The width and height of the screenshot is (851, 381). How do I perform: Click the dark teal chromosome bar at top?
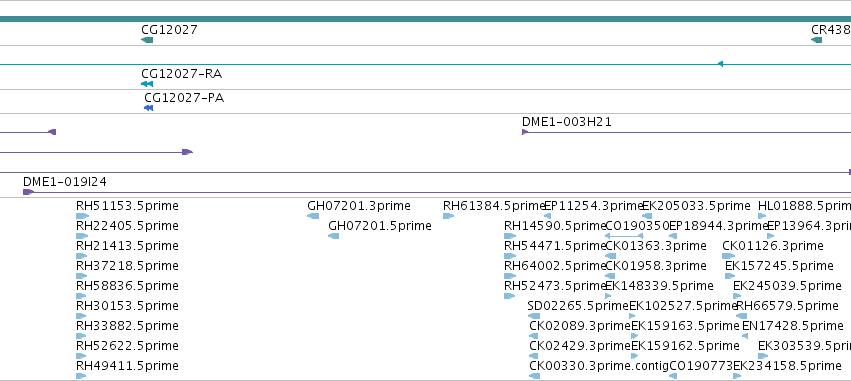426,19
